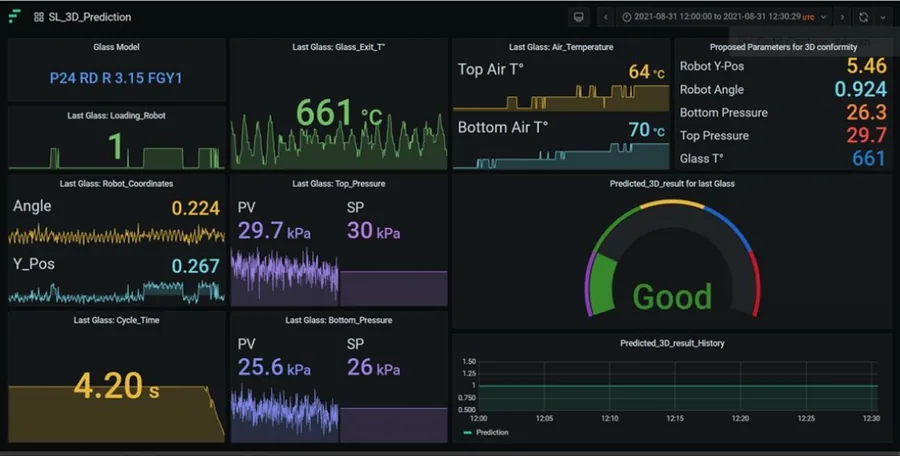
Task: Click the Bottom Air T° value 70 °C
Action: [646, 130]
